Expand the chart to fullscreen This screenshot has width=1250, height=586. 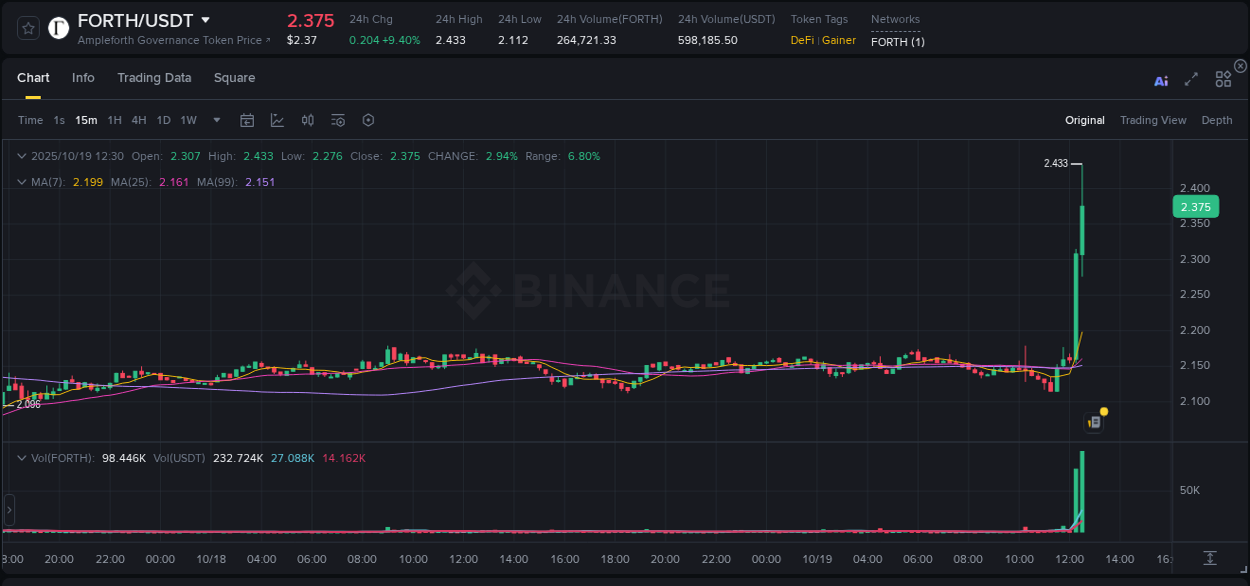(1191, 79)
